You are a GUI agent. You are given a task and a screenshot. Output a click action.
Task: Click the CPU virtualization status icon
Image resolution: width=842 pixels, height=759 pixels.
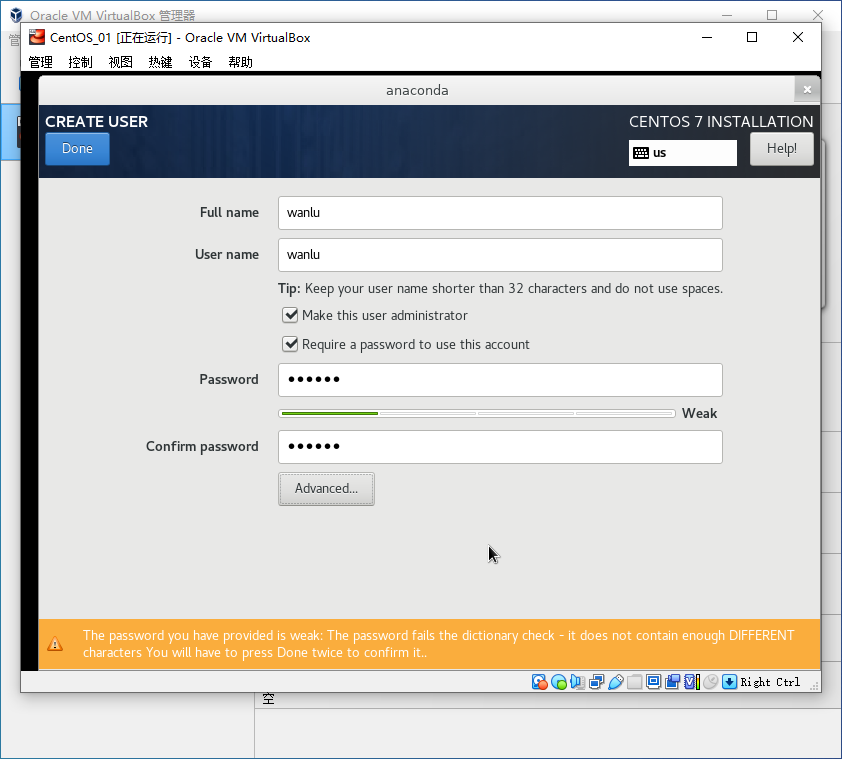[x=692, y=682]
